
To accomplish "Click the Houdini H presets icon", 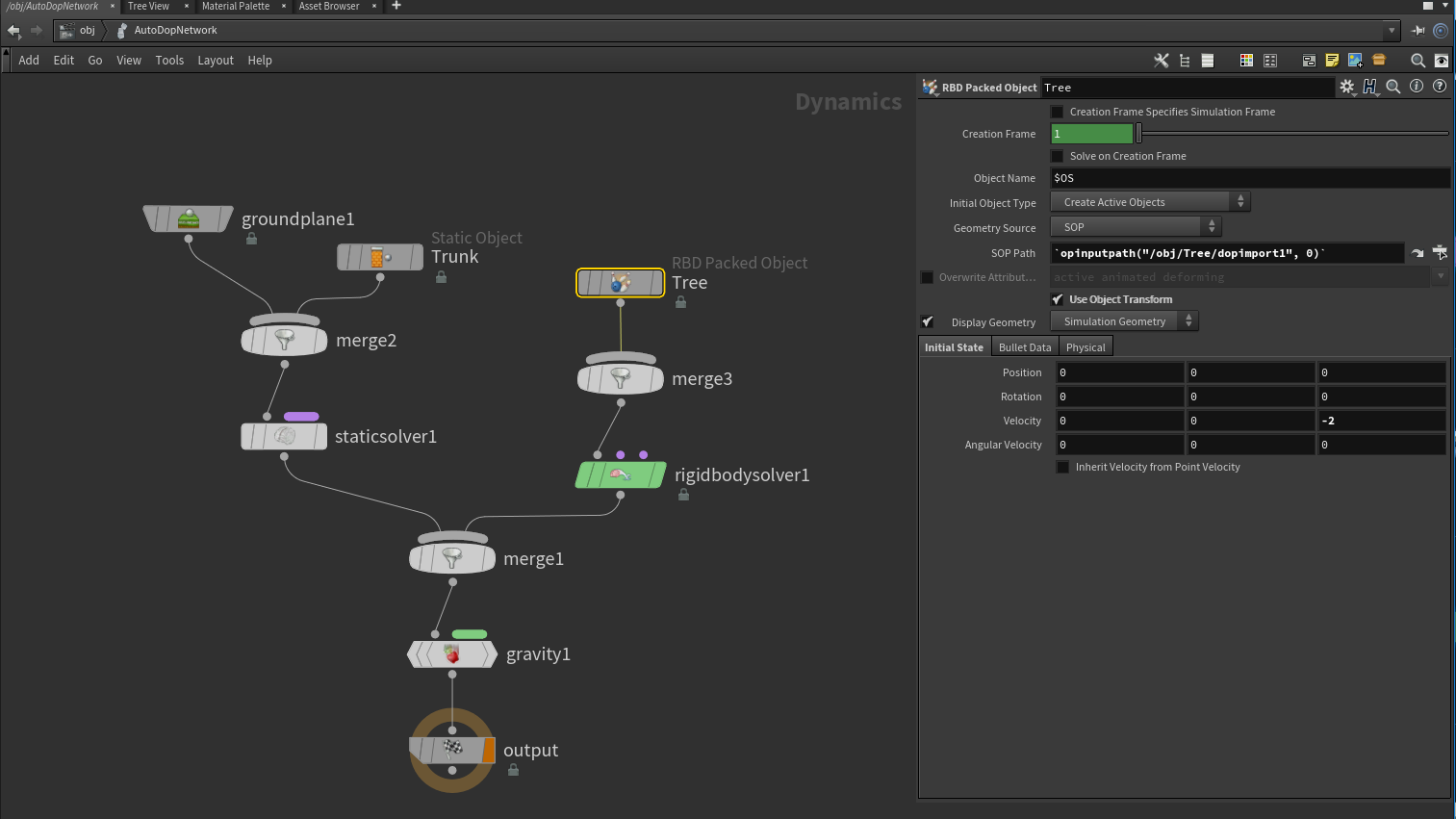I will (1370, 87).
